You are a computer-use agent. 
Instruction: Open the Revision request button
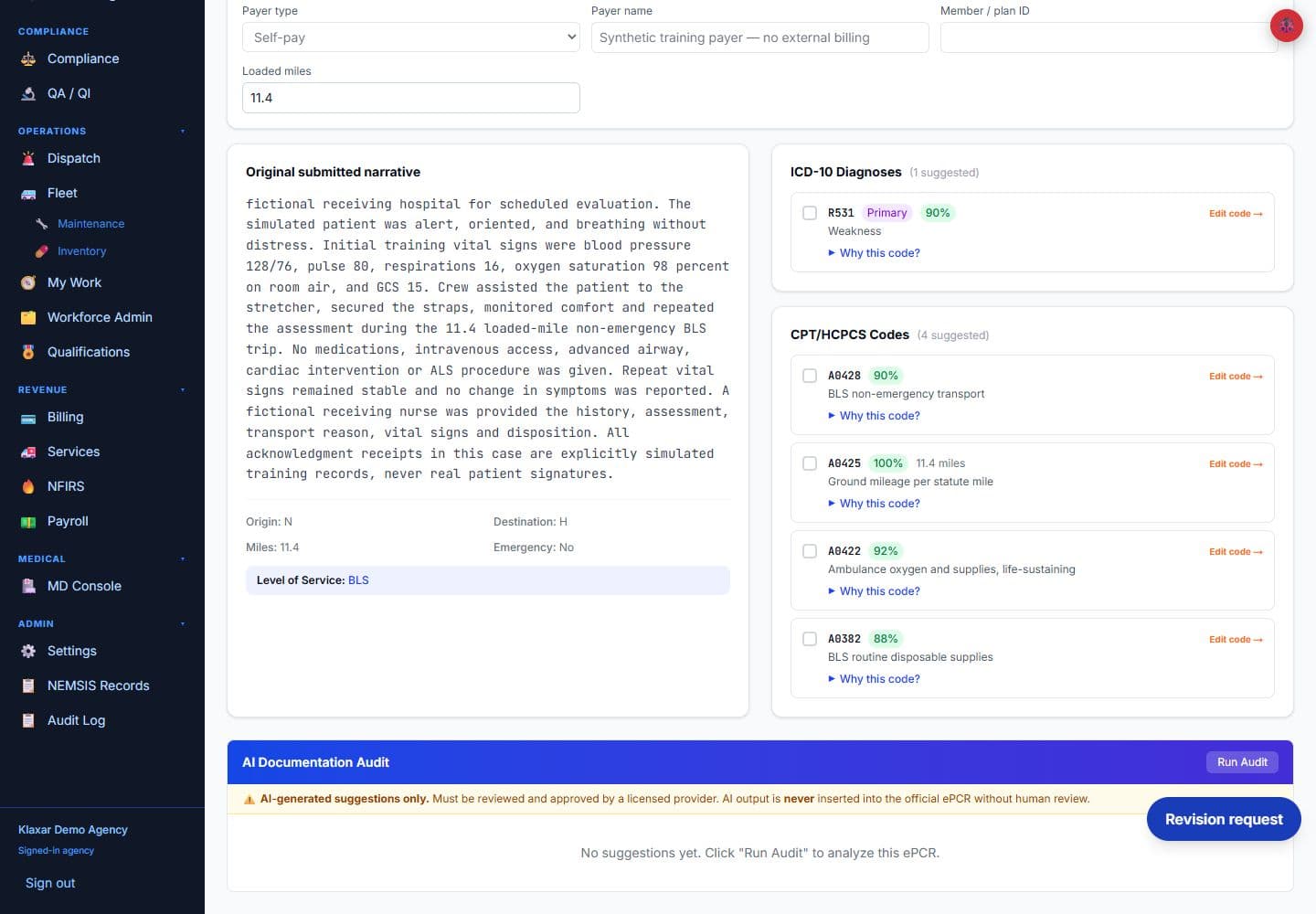1224,819
